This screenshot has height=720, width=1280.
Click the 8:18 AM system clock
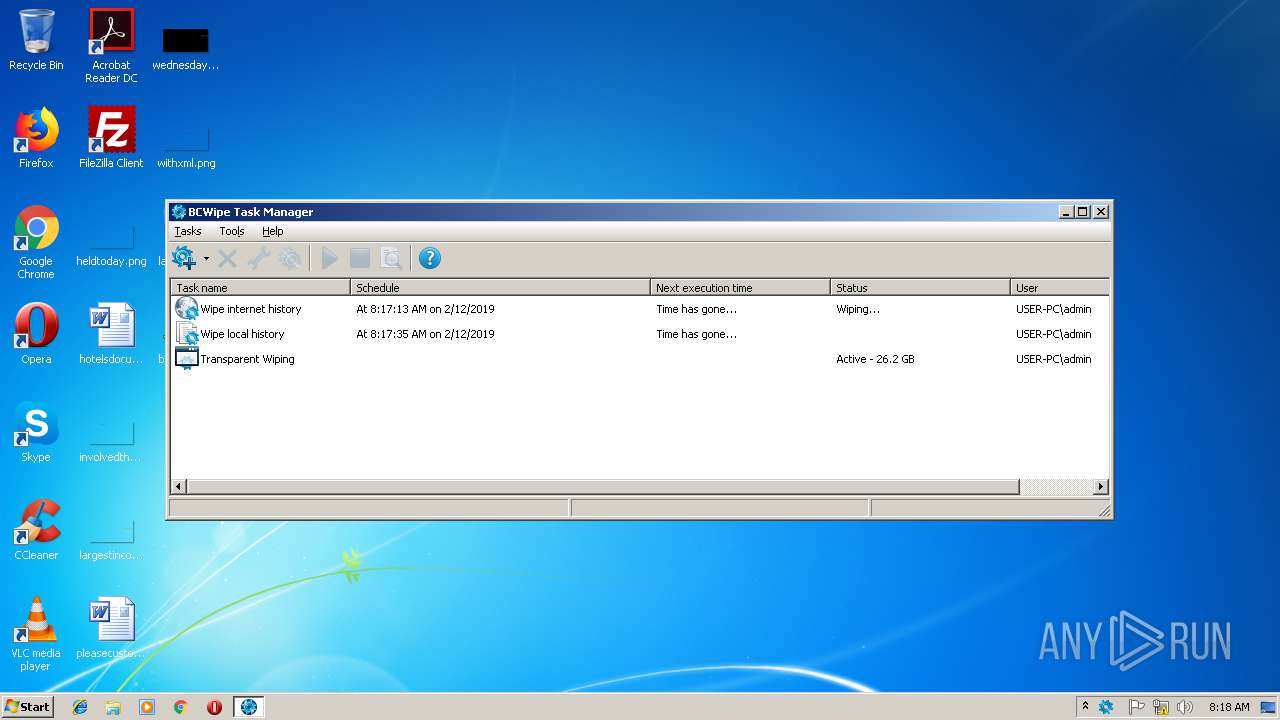coord(1229,707)
